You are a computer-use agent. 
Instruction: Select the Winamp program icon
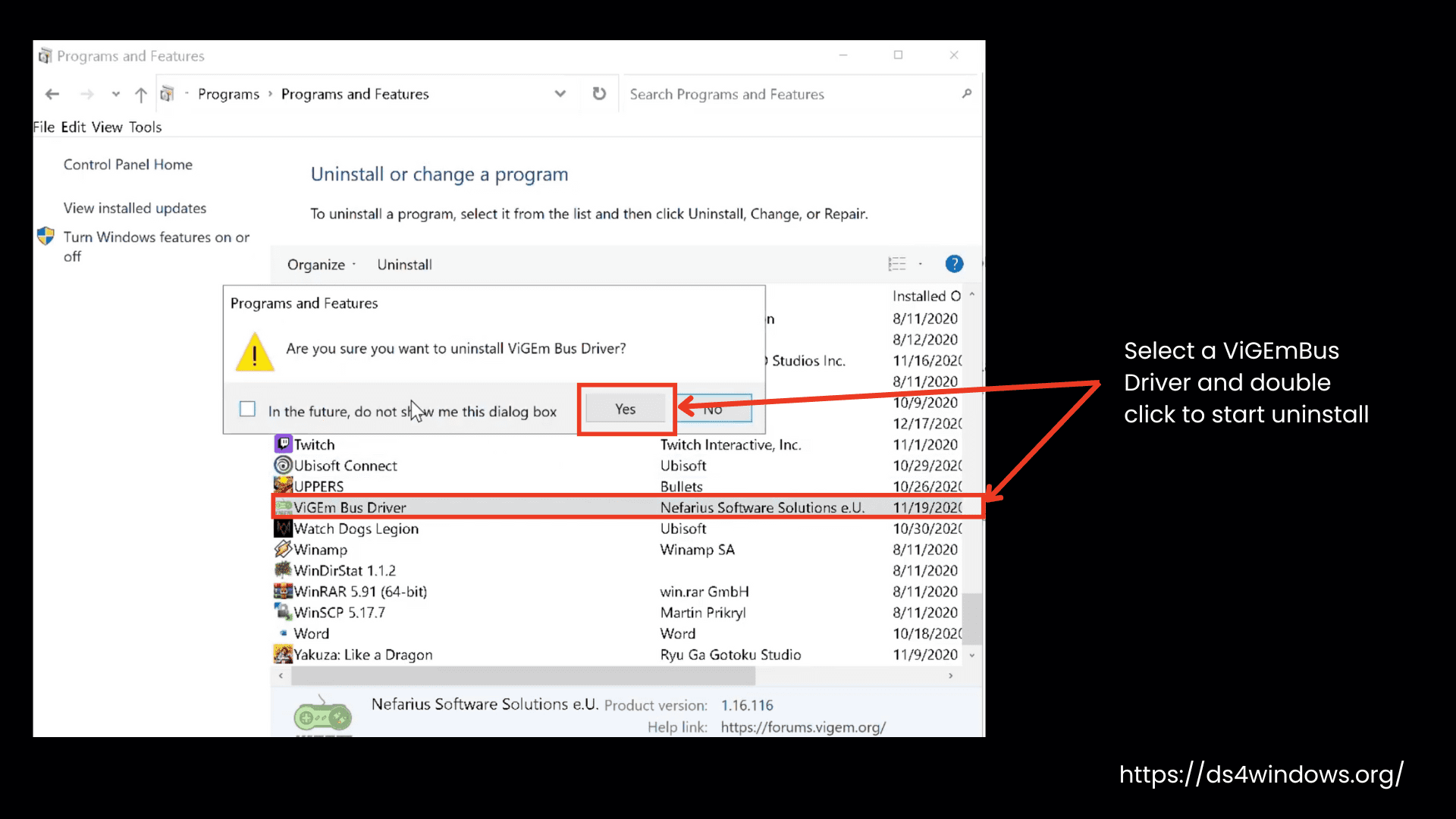(x=283, y=548)
